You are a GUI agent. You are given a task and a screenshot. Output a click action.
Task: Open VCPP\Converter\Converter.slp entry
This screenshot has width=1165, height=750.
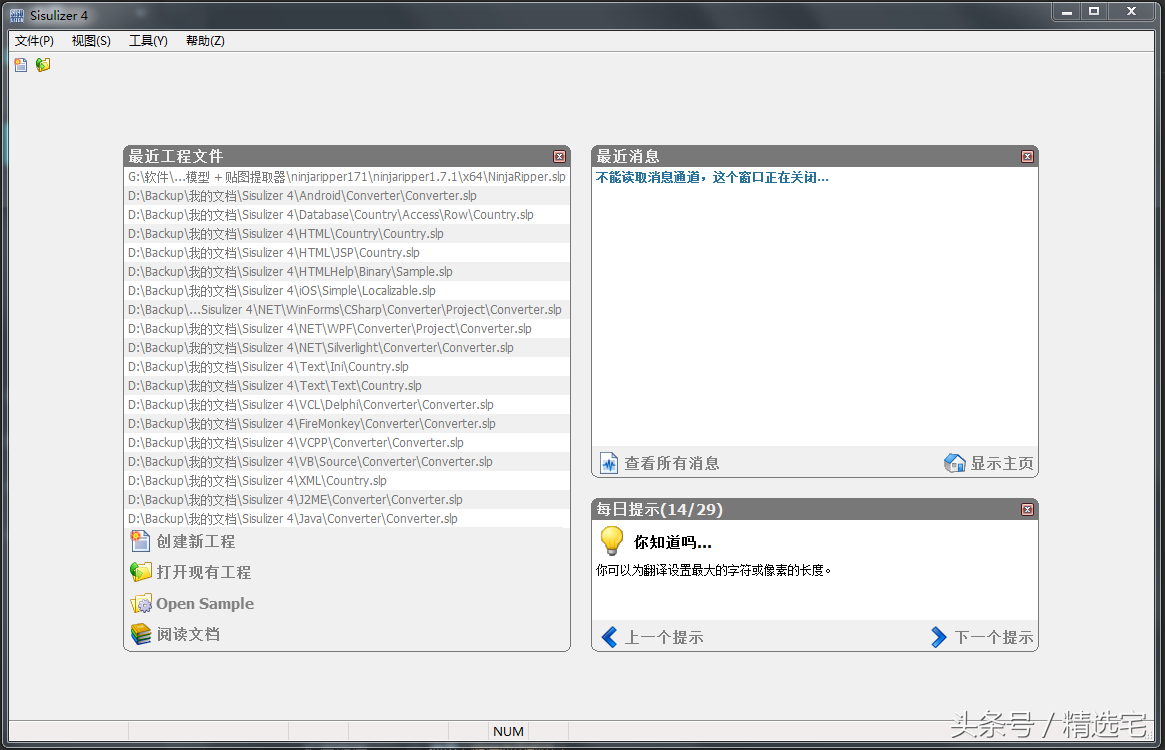click(x=347, y=442)
